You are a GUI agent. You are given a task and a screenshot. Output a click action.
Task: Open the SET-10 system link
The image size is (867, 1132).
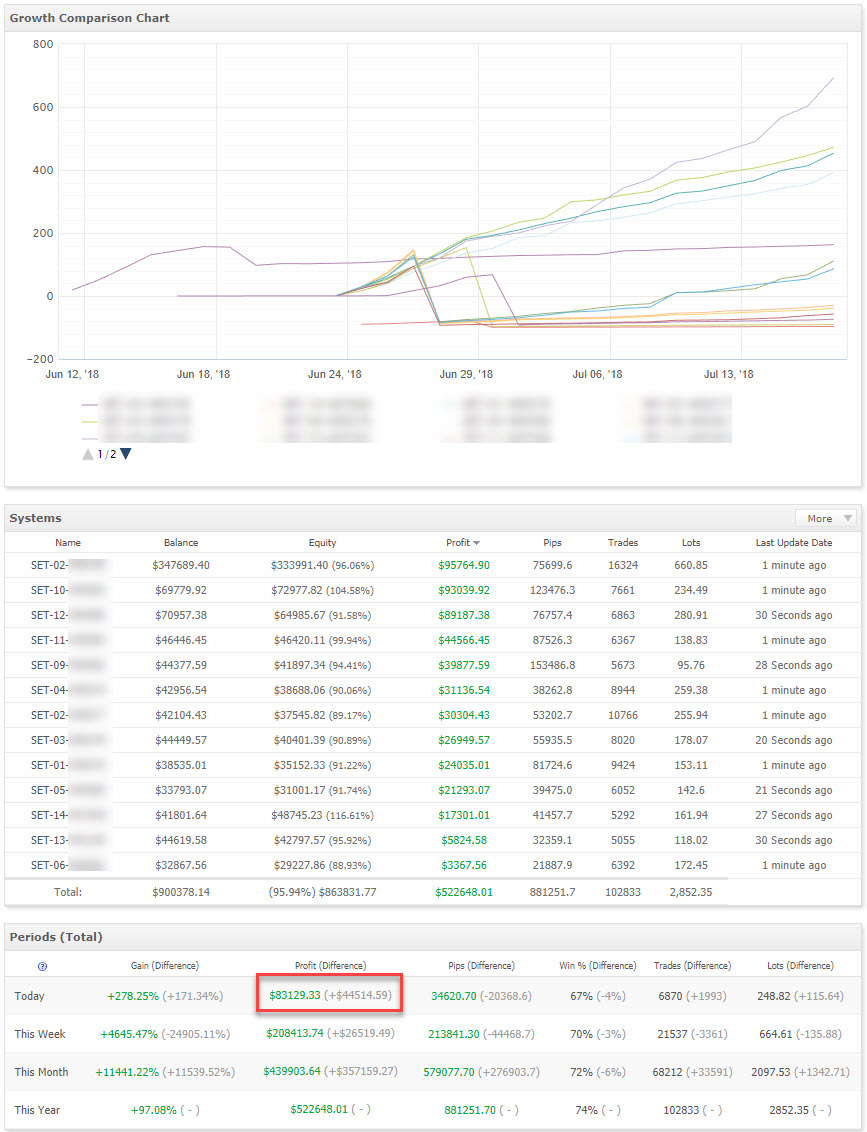coord(69,590)
